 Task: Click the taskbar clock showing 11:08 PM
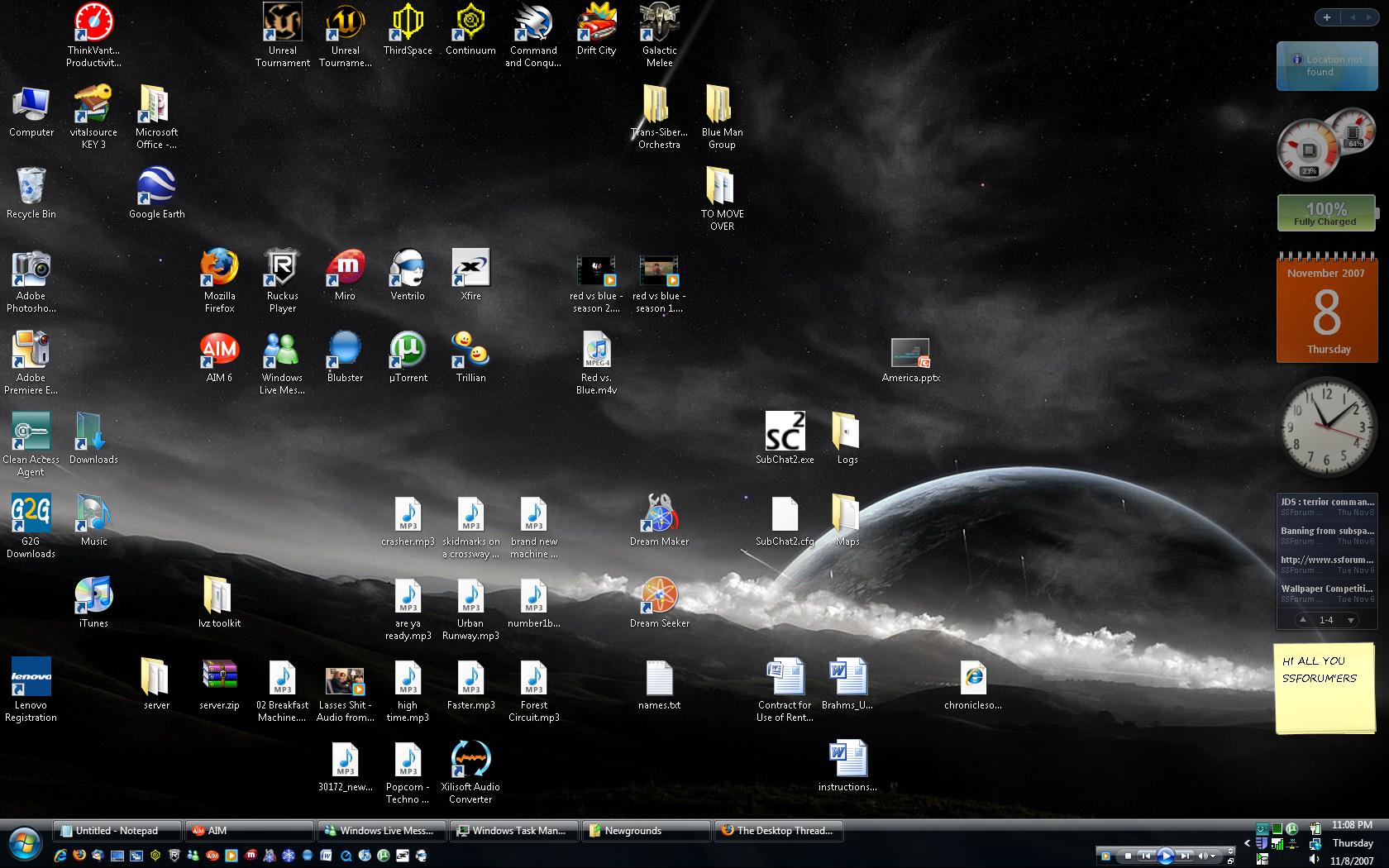(x=1352, y=825)
